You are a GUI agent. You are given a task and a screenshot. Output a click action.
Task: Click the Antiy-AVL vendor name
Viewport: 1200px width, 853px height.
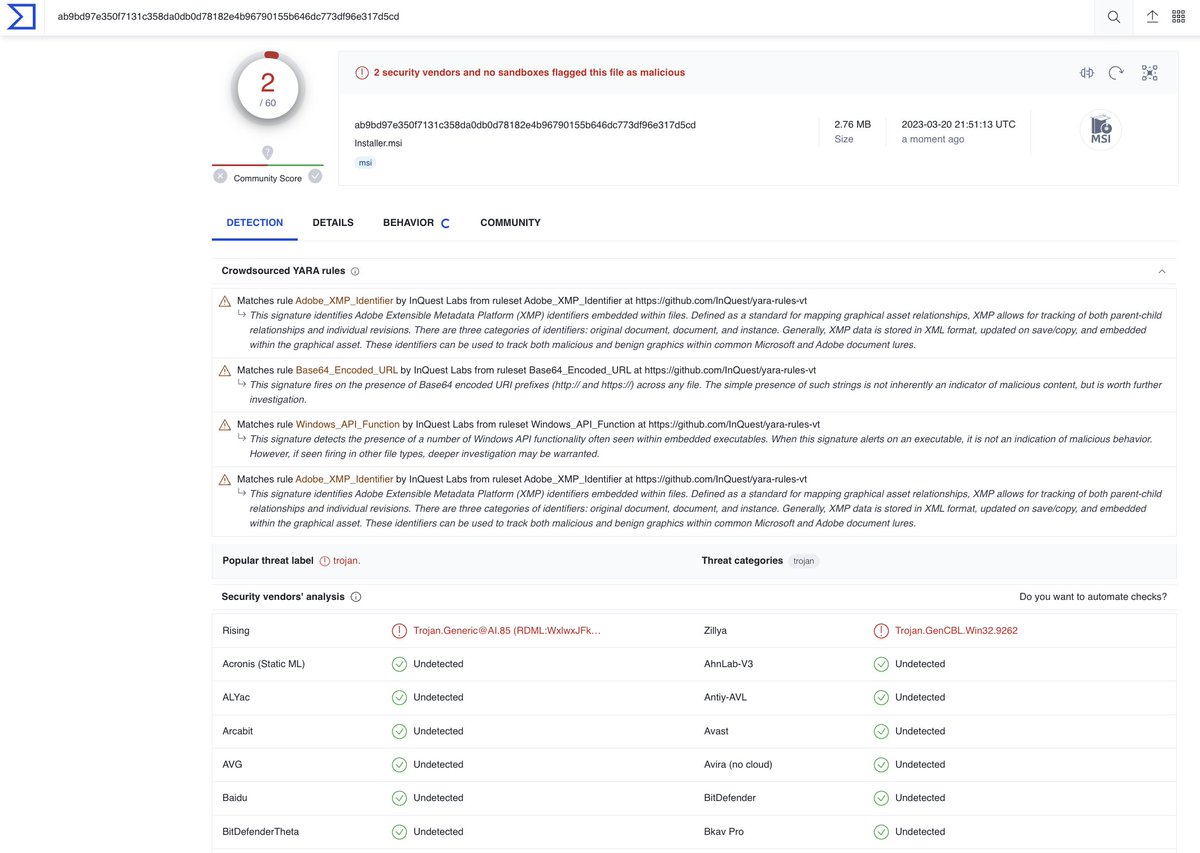click(x=727, y=697)
